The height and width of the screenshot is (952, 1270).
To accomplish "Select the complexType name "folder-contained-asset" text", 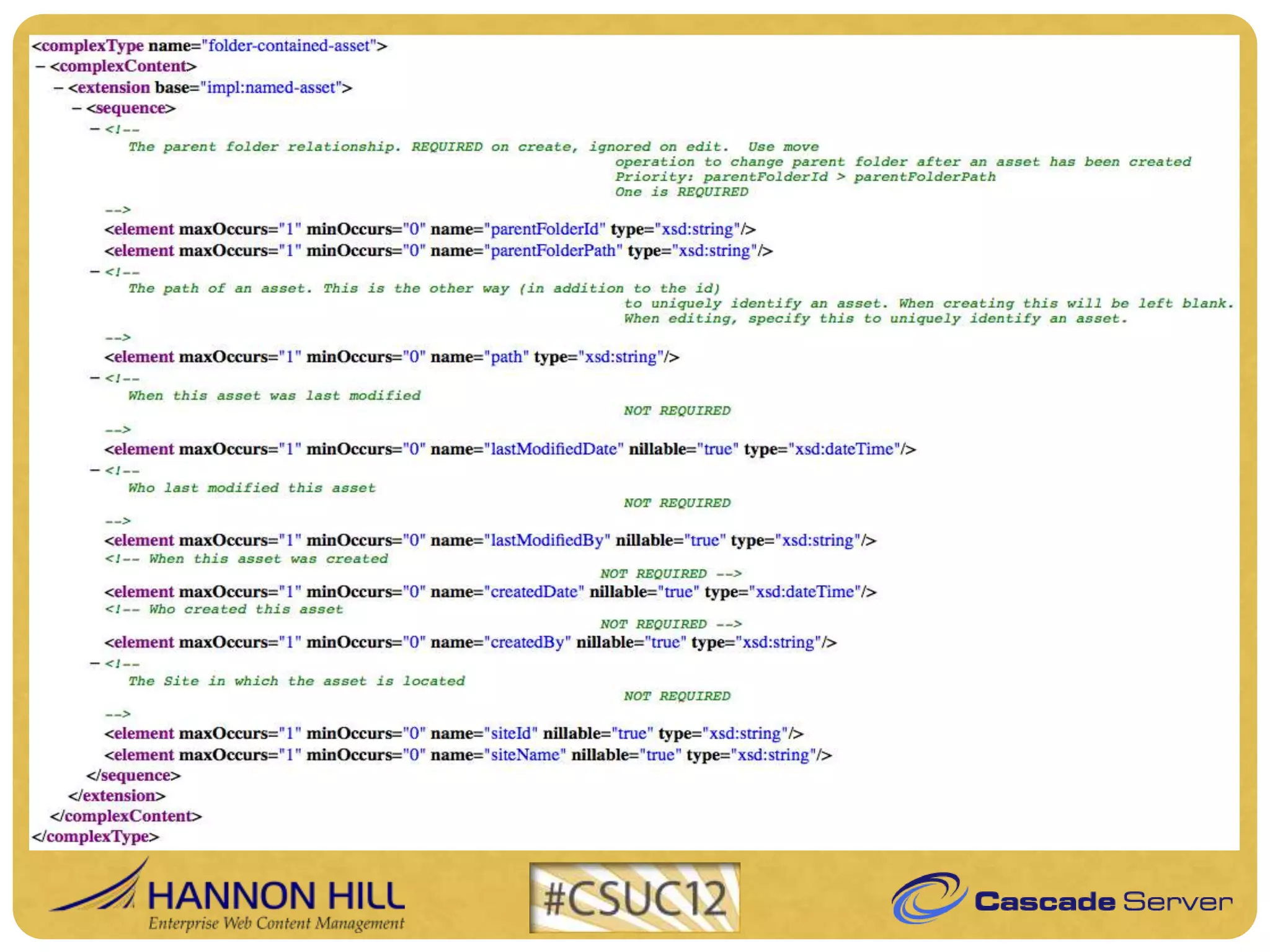I will 289,46.
